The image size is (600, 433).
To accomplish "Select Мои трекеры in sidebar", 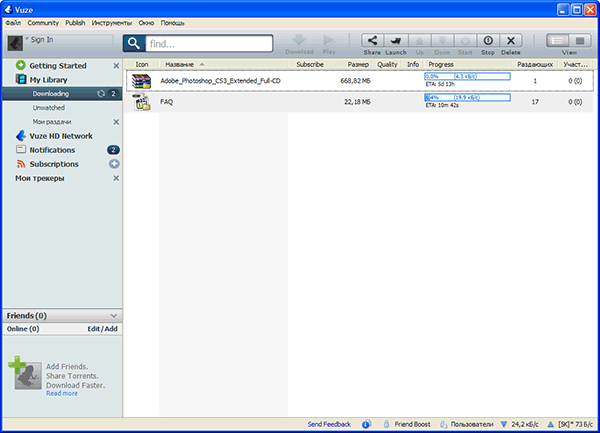I will pos(39,178).
